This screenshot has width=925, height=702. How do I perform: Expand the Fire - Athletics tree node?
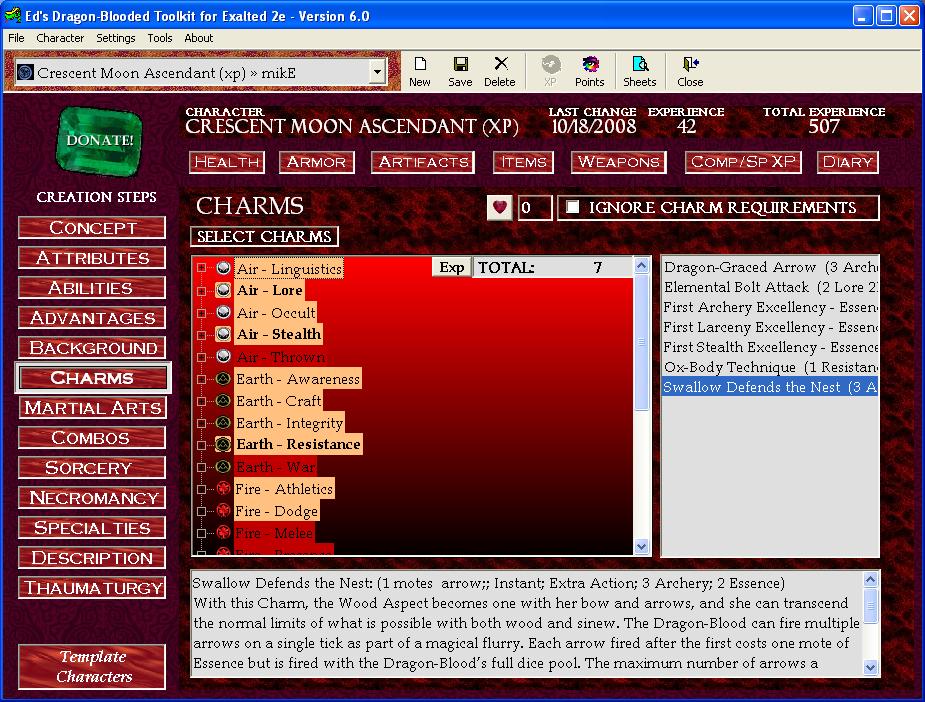pyautogui.click(x=202, y=489)
